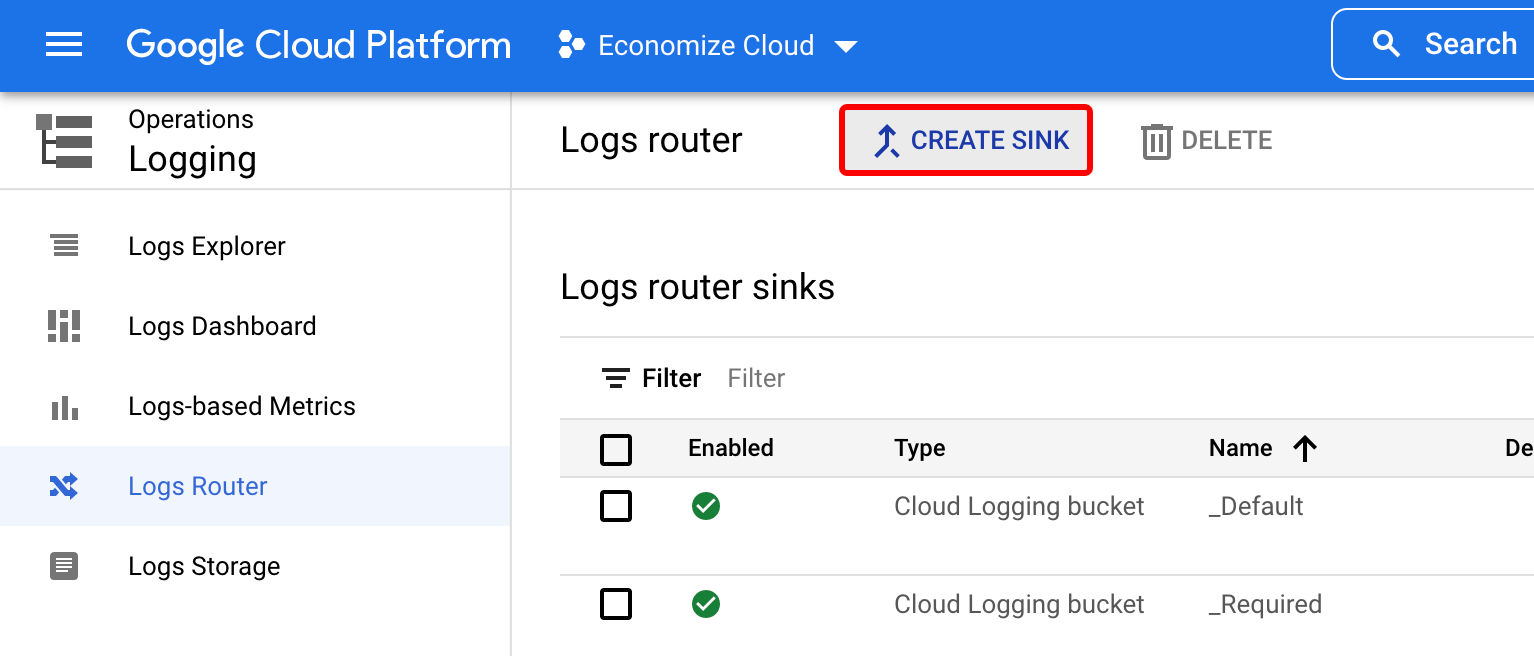
Task: Click the Enabled column header
Action: (x=731, y=448)
